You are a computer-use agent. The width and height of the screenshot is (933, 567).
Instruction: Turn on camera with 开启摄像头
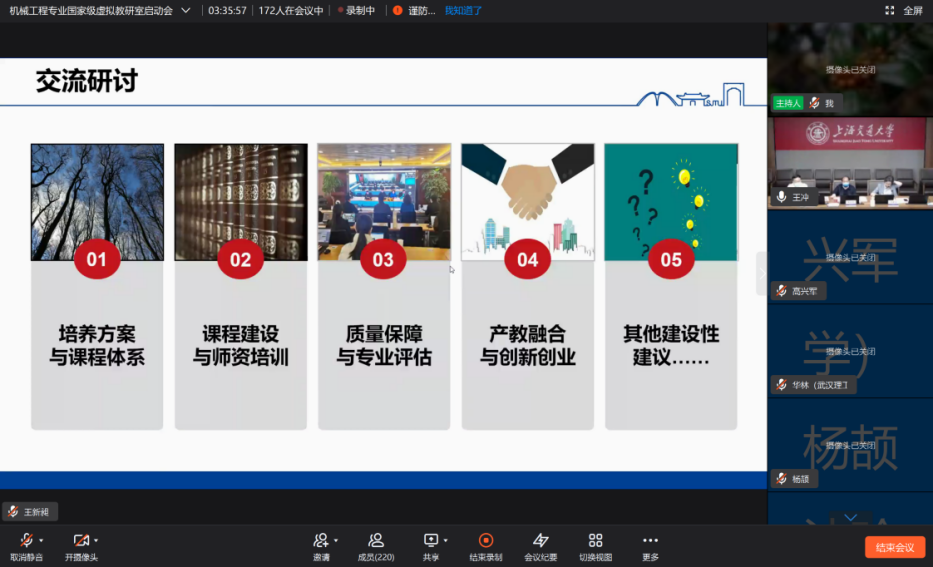click(81, 541)
